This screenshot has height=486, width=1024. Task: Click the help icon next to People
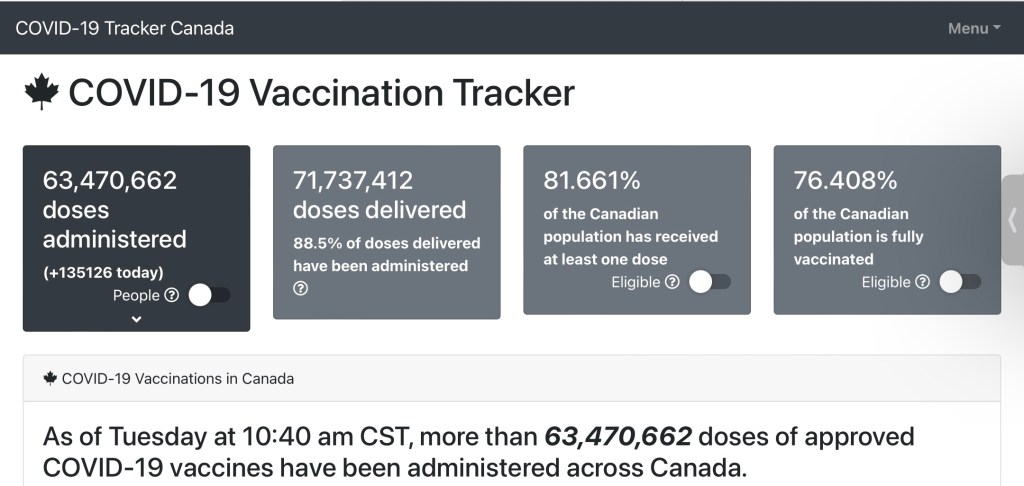pos(171,295)
